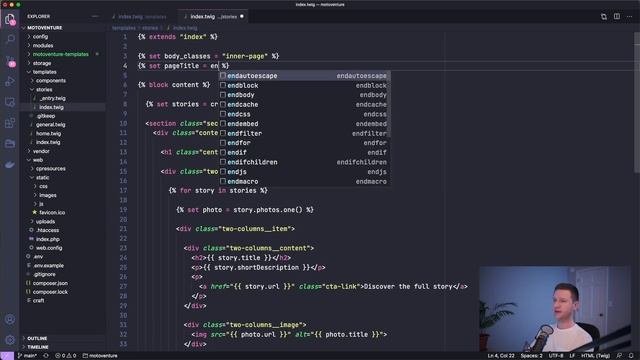Open the favicon.ico file with star icon
640x360 pixels.
point(52,213)
